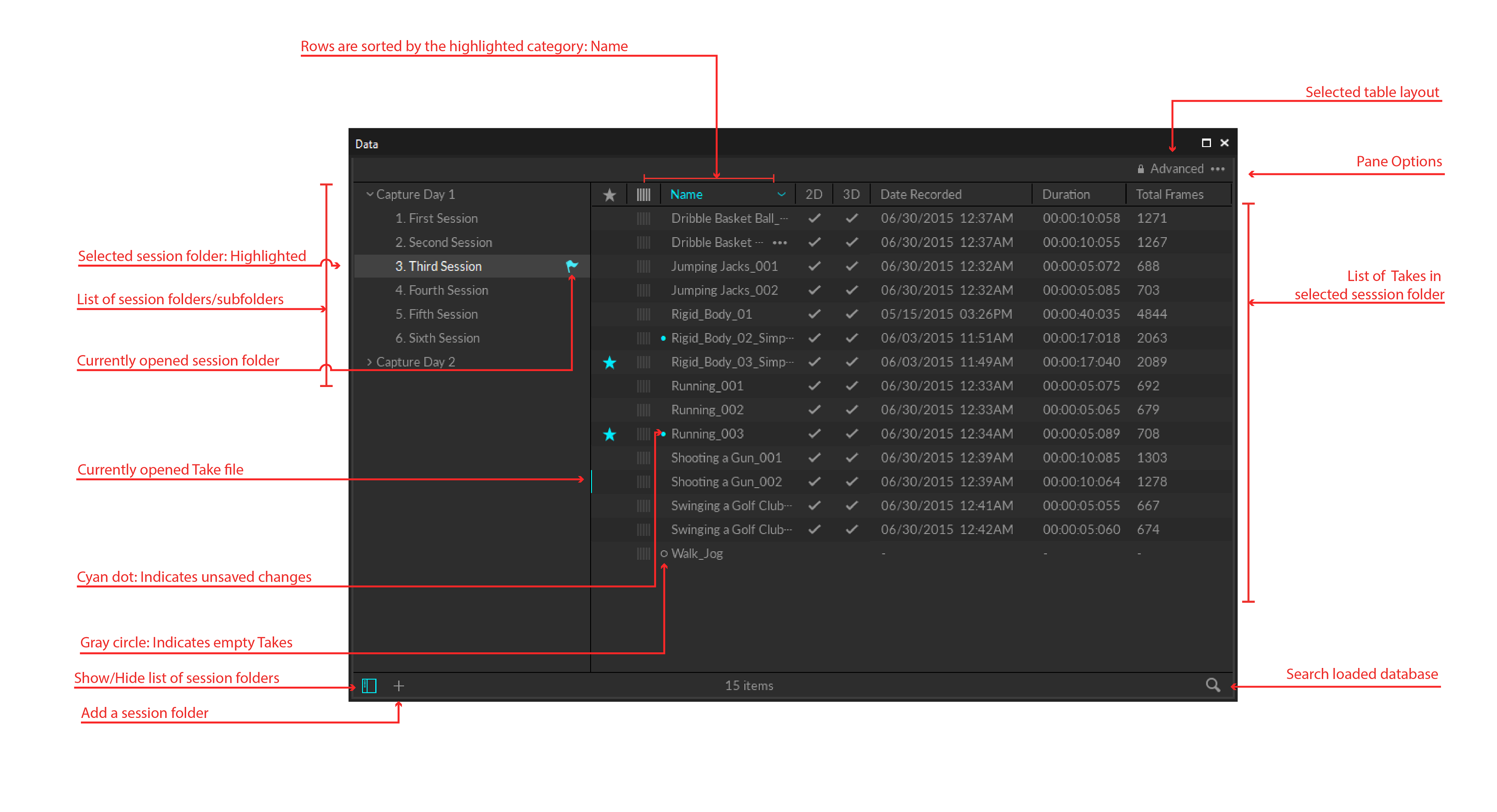Select the Shooting a Gun_002 take row
The height and width of the screenshot is (812, 1497).
pos(726,482)
